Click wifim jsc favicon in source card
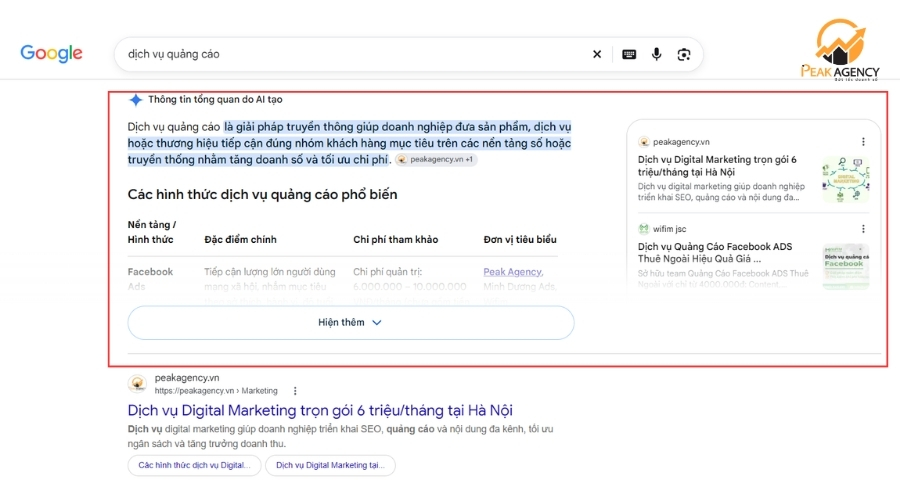Viewport: 900px width, 500px height. pyautogui.click(x=643, y=228)
